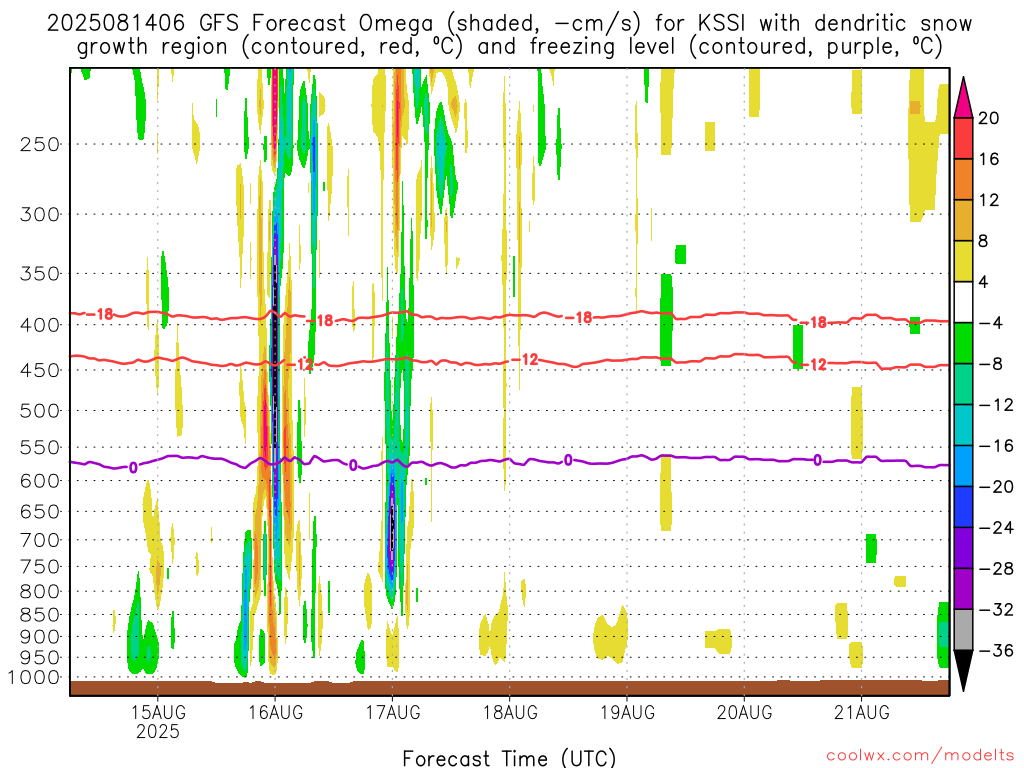Click the first -18 contour label at left
The width and height of the screenshot is (1024, 768).
click(101, 315)
